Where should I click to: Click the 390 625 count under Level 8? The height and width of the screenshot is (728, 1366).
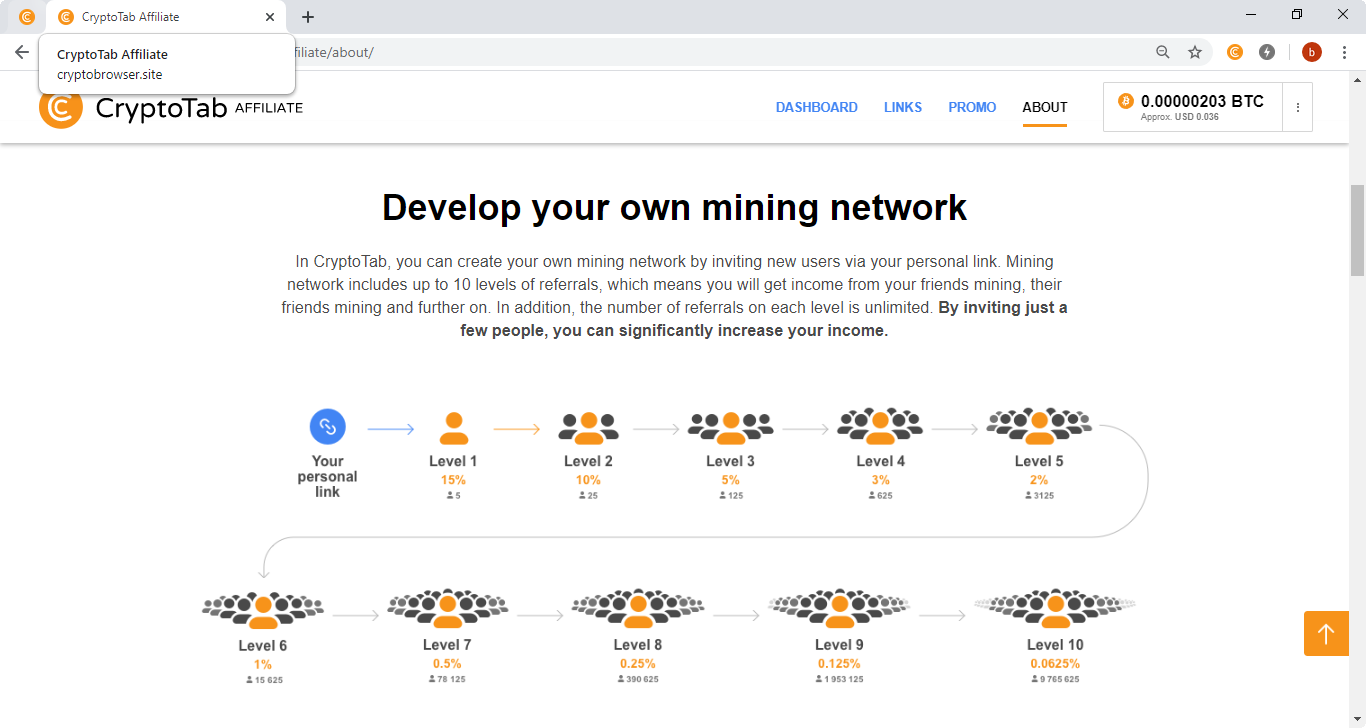coord(638,680)
